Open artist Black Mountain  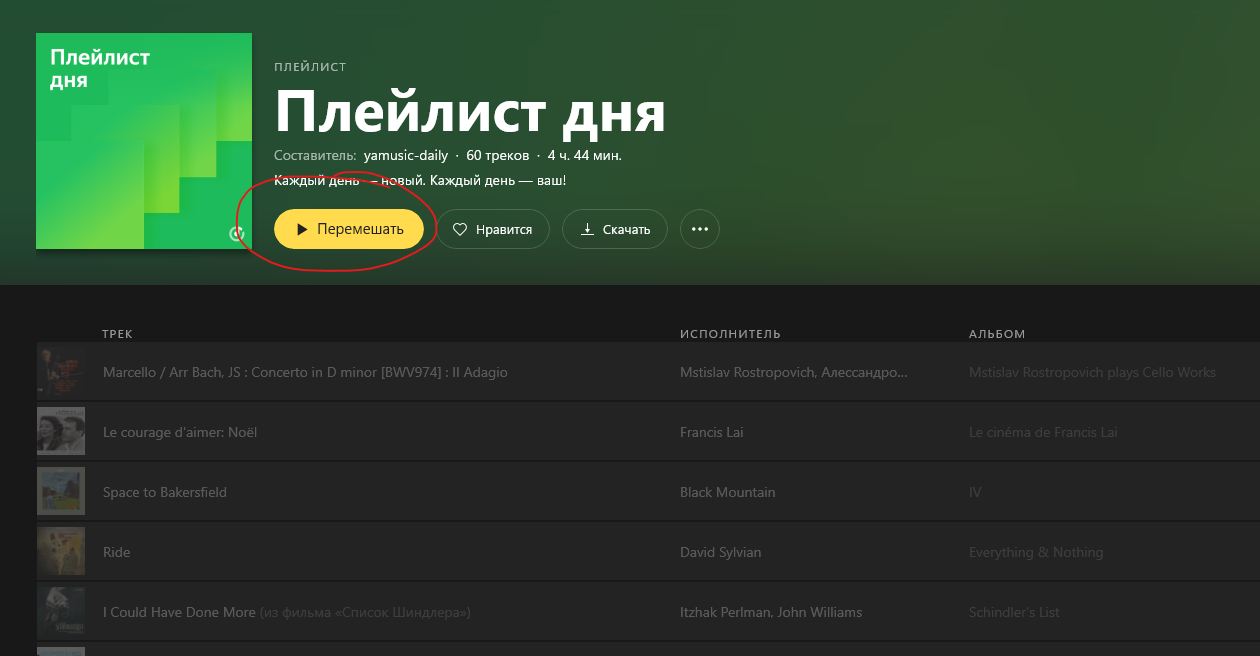click(x=728, y=492)
